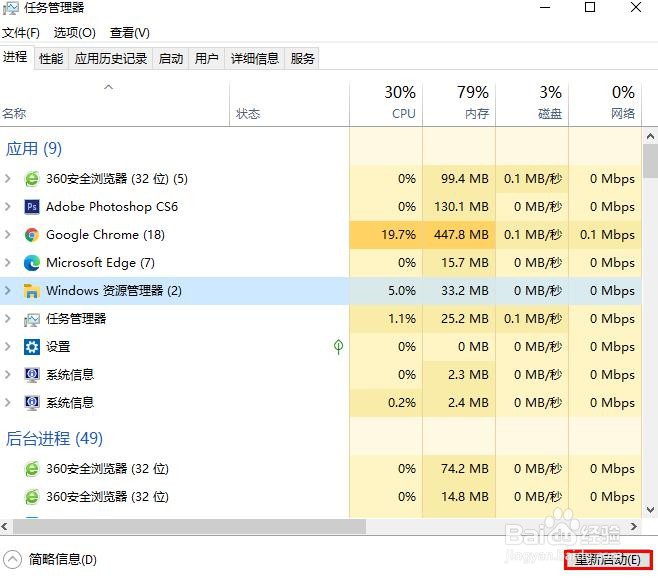This screenshot has height=578, width=658.
Task: Expand the 360安全浏览器 (32 位) (5) group
Action: [x=8, y=179]
